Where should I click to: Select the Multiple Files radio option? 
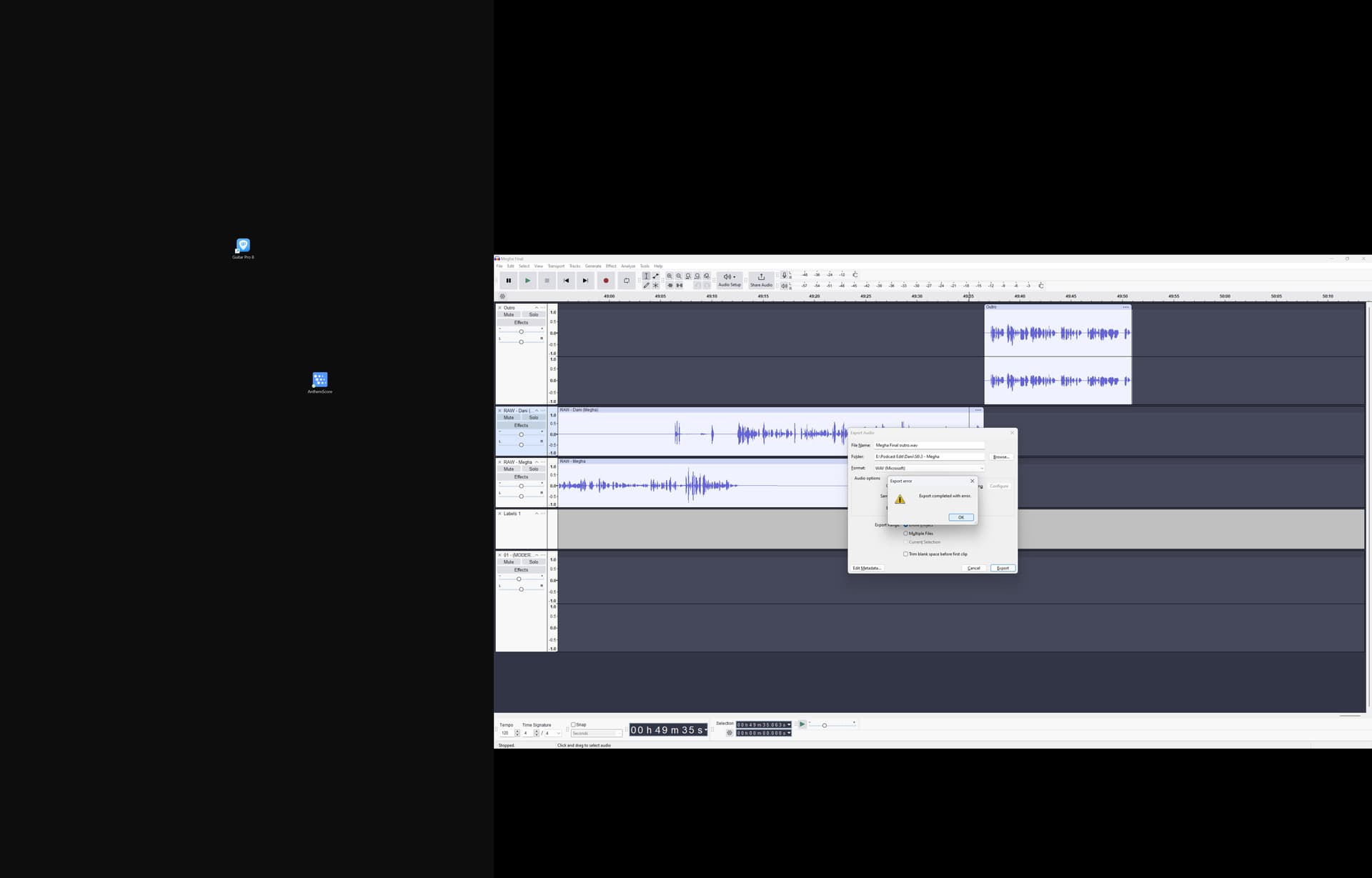[x=905, y=534]
